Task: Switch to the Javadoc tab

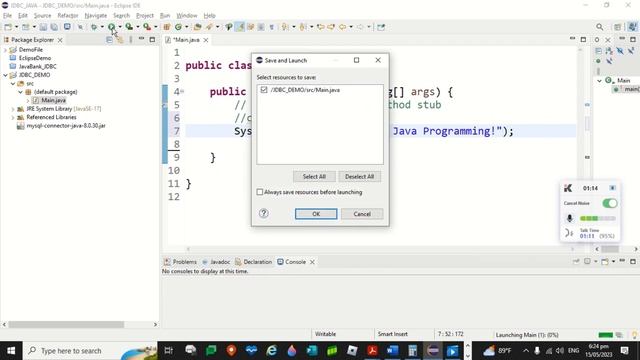Action: coord(216,262)
